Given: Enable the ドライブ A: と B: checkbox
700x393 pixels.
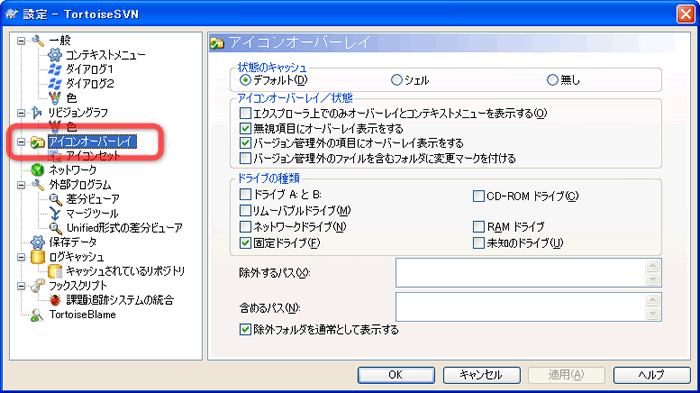Looking at the screenshot, I should click(245, 194).
